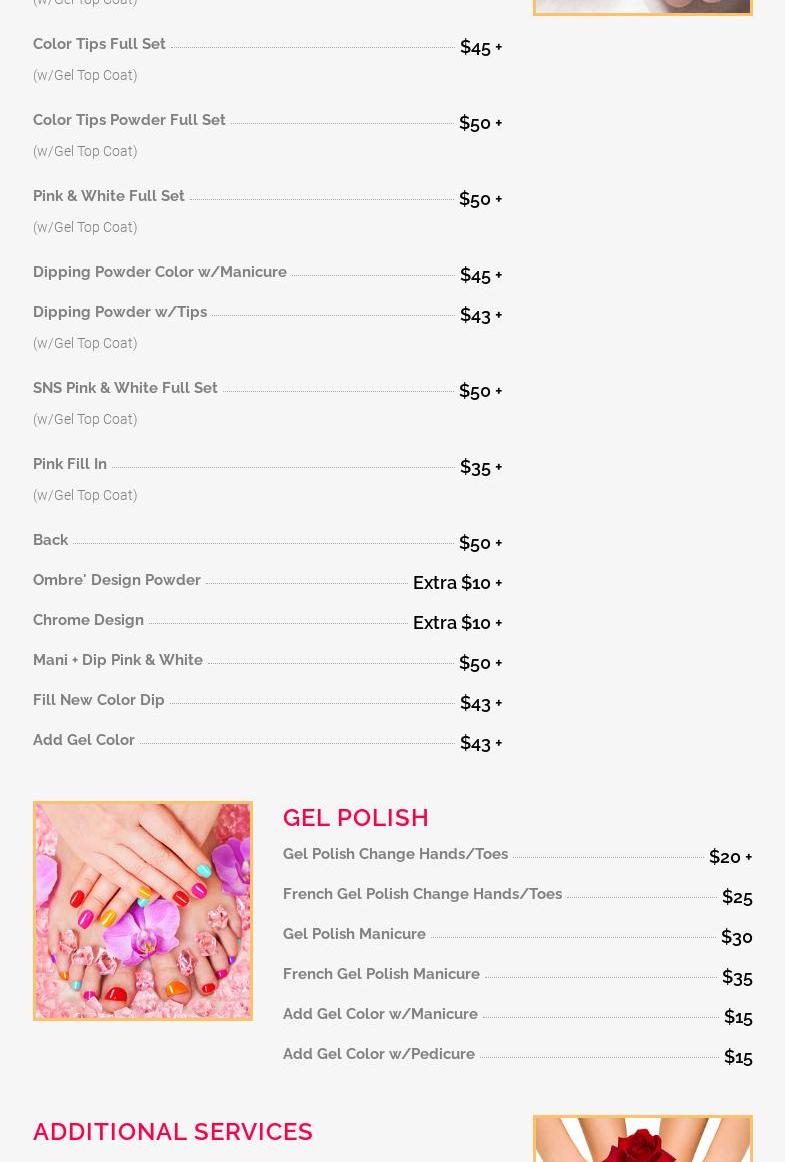Click Dipping Powder Color w/Manicure
Image resolution: width=785 pixels, height=1162 pixels.
159,272
